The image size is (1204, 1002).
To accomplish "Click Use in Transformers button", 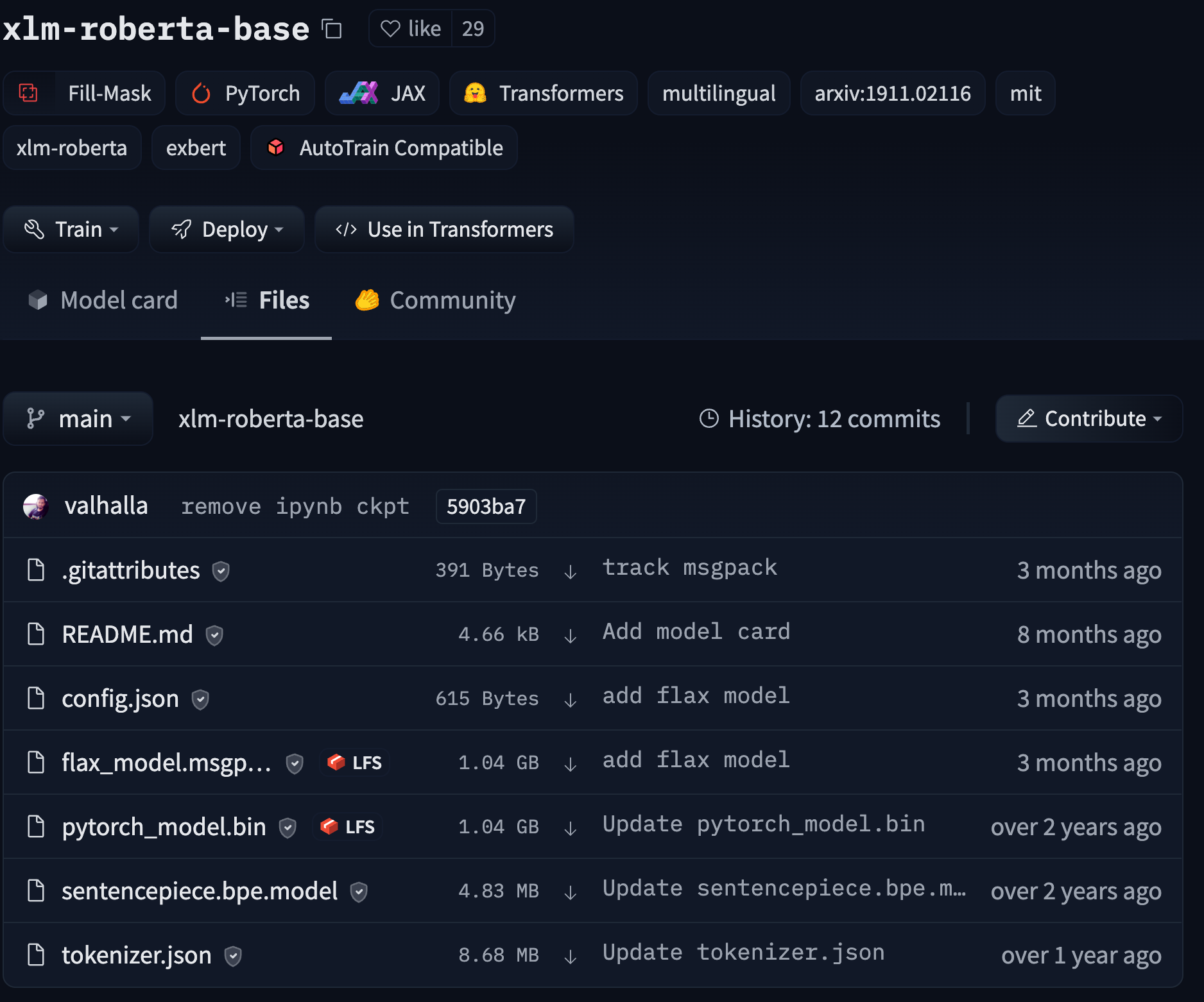I will click(x=444, y=230).
